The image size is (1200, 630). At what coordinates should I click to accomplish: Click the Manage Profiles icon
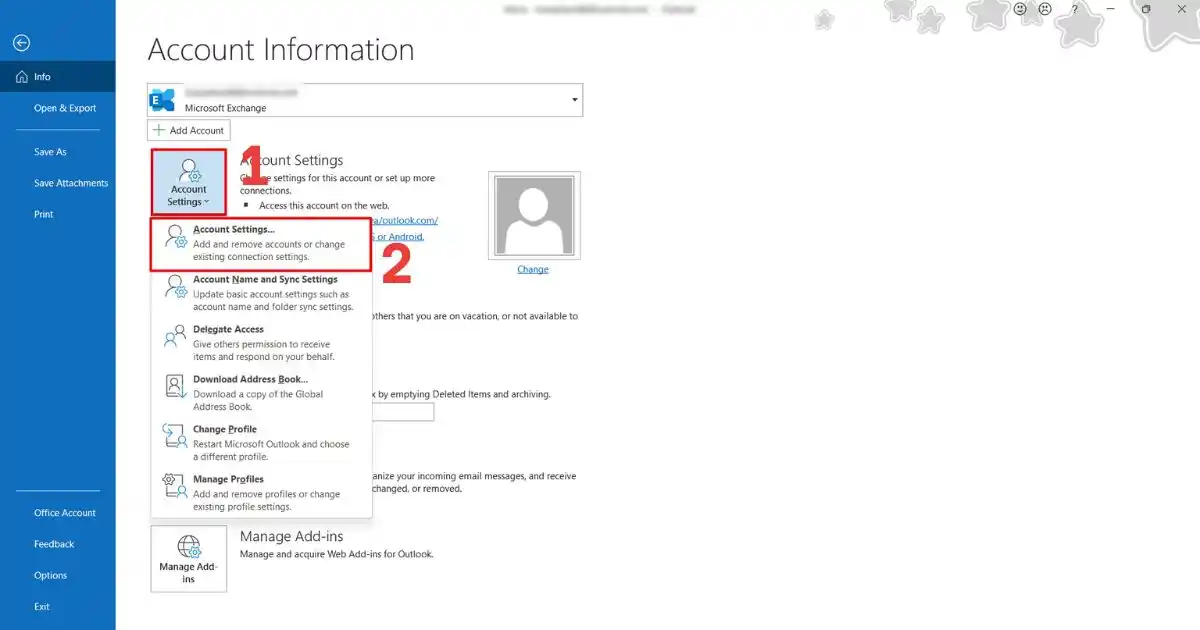(175, 486)
